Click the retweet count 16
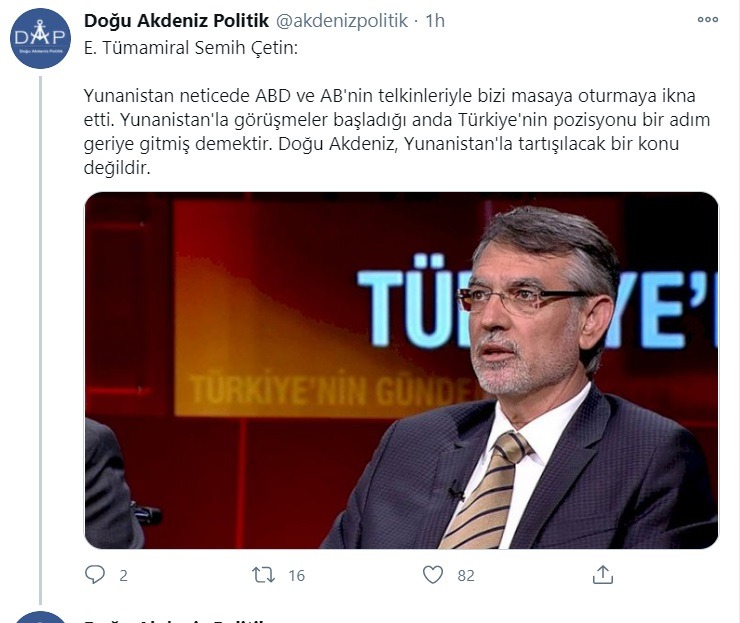The image size is (740, 623). click(296, 575)
